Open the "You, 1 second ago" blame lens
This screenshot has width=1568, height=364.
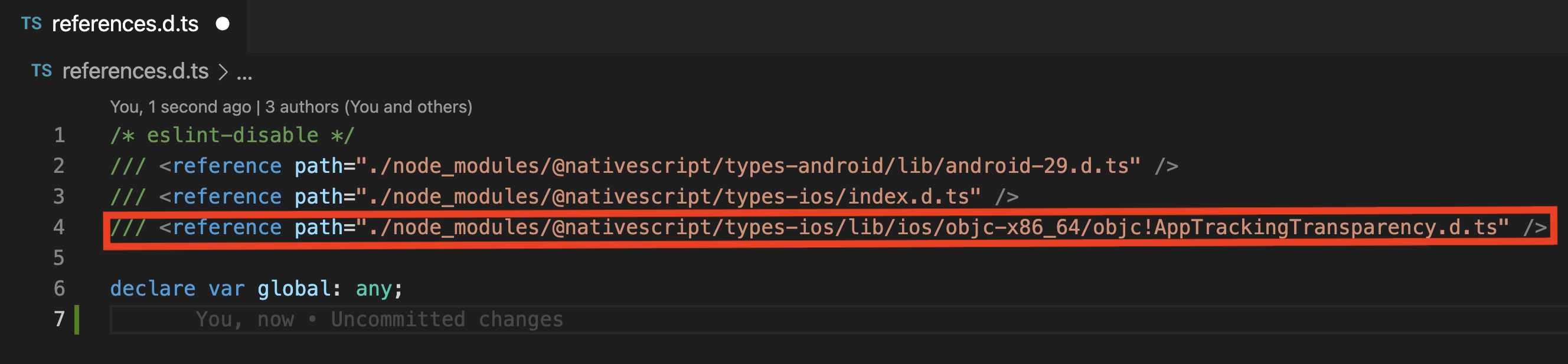[x=180, y=107]
